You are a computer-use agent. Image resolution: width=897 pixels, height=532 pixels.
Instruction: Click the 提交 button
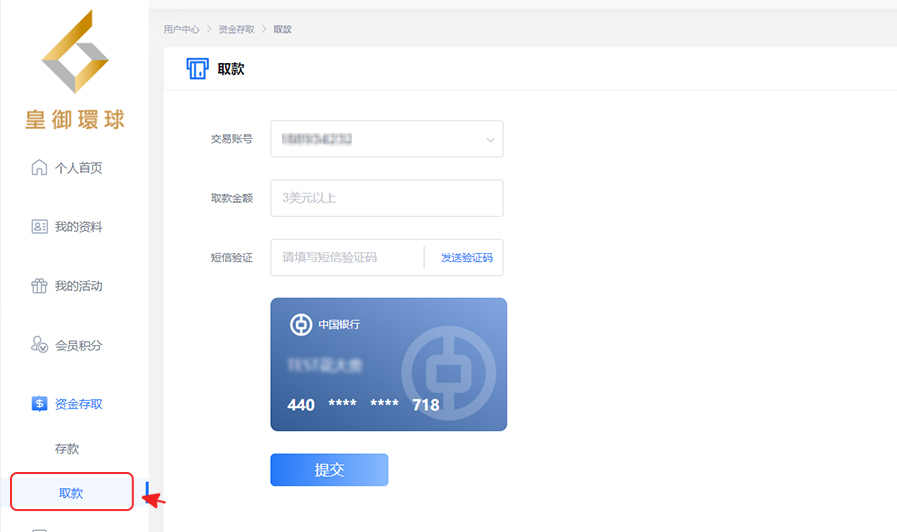330,470
